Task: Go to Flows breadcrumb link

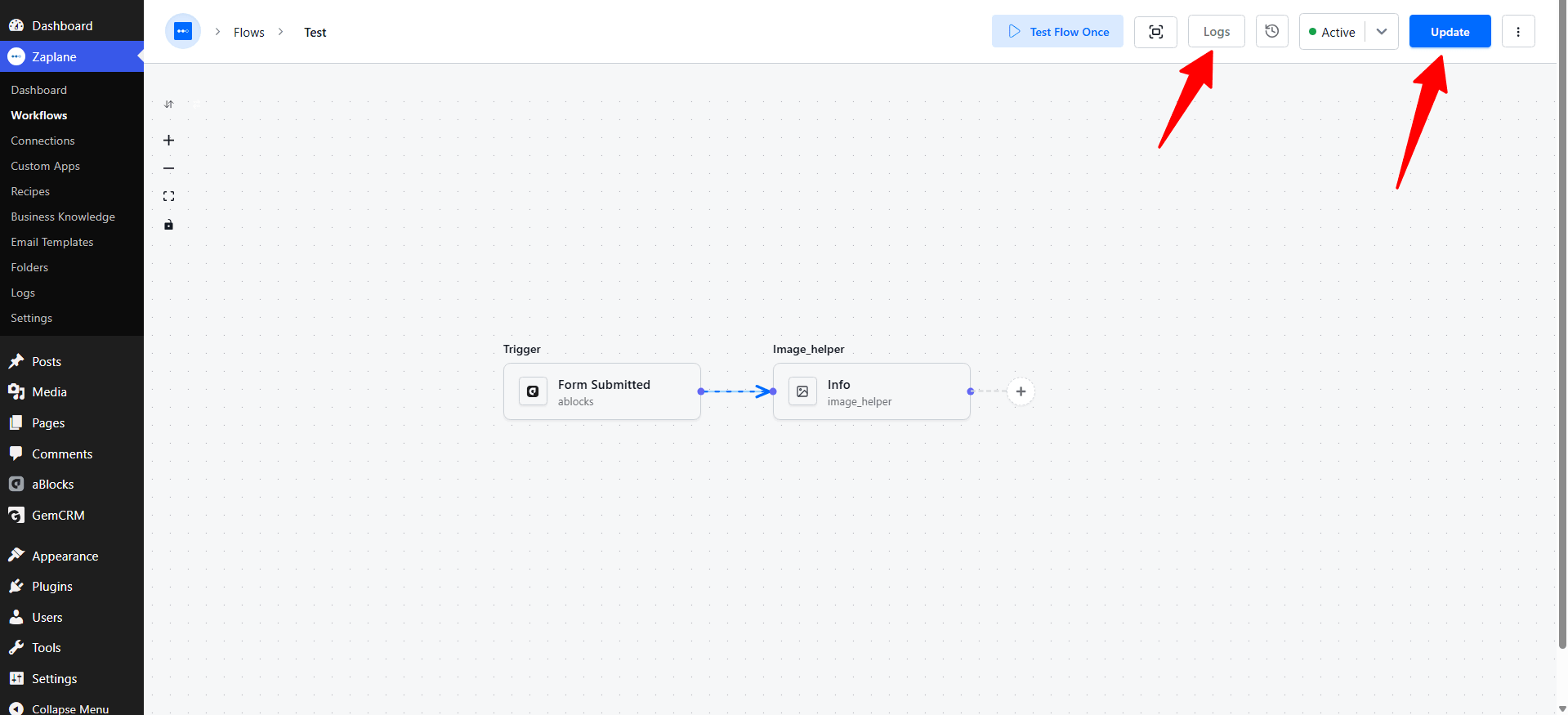Action: coord(249,33)
